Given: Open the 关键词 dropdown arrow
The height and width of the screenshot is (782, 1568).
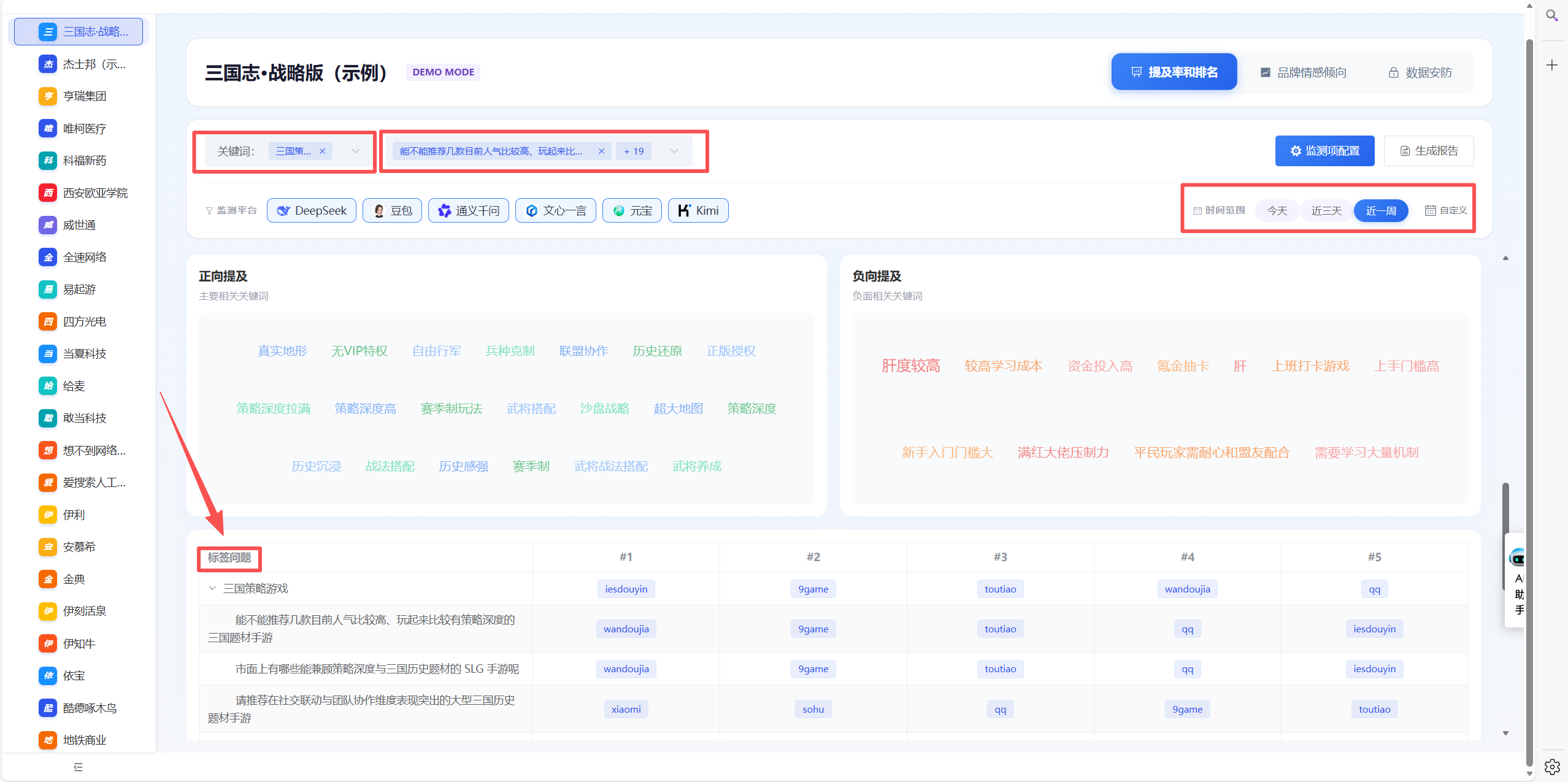Looking at the screenshot, I should coord(355,151).
